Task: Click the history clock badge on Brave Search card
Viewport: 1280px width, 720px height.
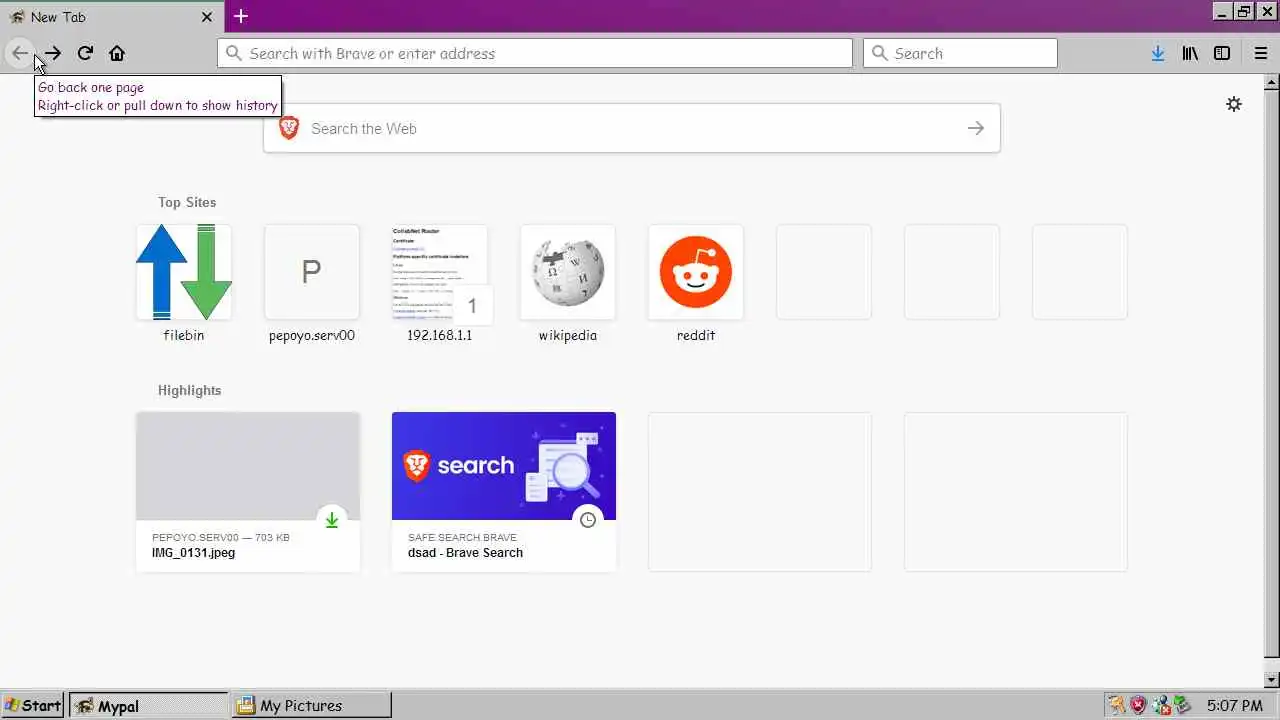Action: click(588, 520)
